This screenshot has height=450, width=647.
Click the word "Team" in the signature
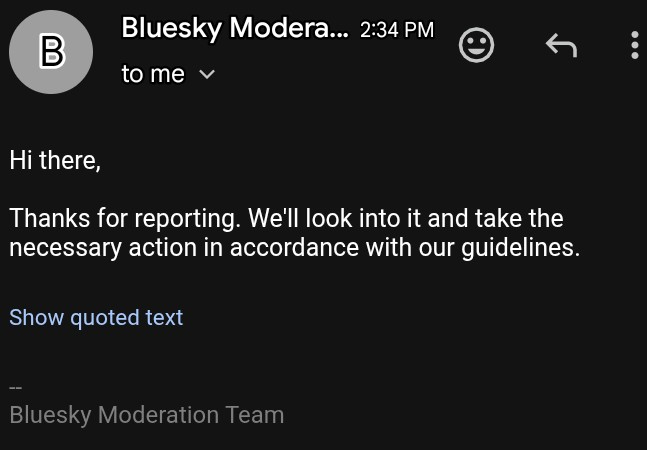[x=256, y=414]
